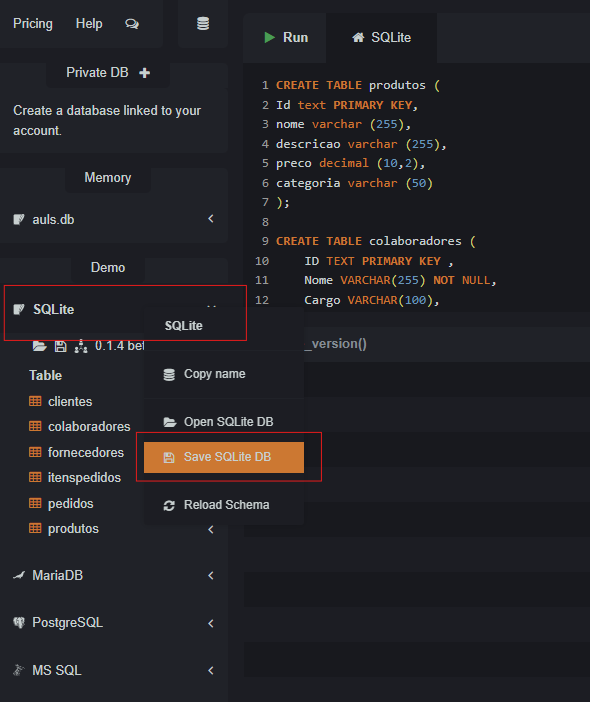Place cursor on 'CREATE TABLE colaboradores' line
The width and height of the screenshot is (590, 702).
click(x=376, y=241)
